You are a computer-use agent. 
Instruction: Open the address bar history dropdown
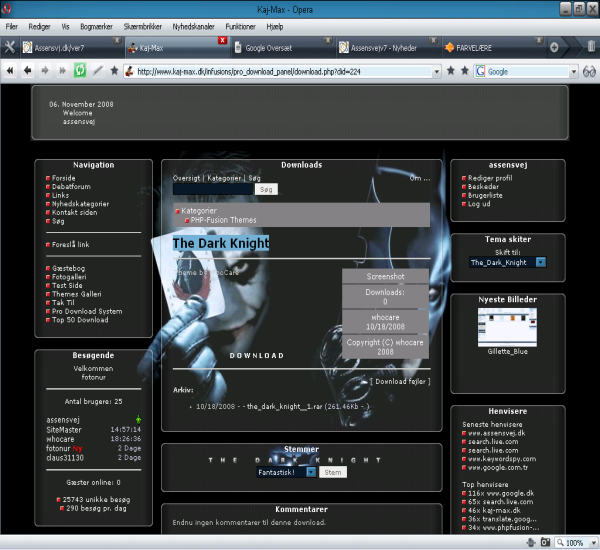click(437, 72)
